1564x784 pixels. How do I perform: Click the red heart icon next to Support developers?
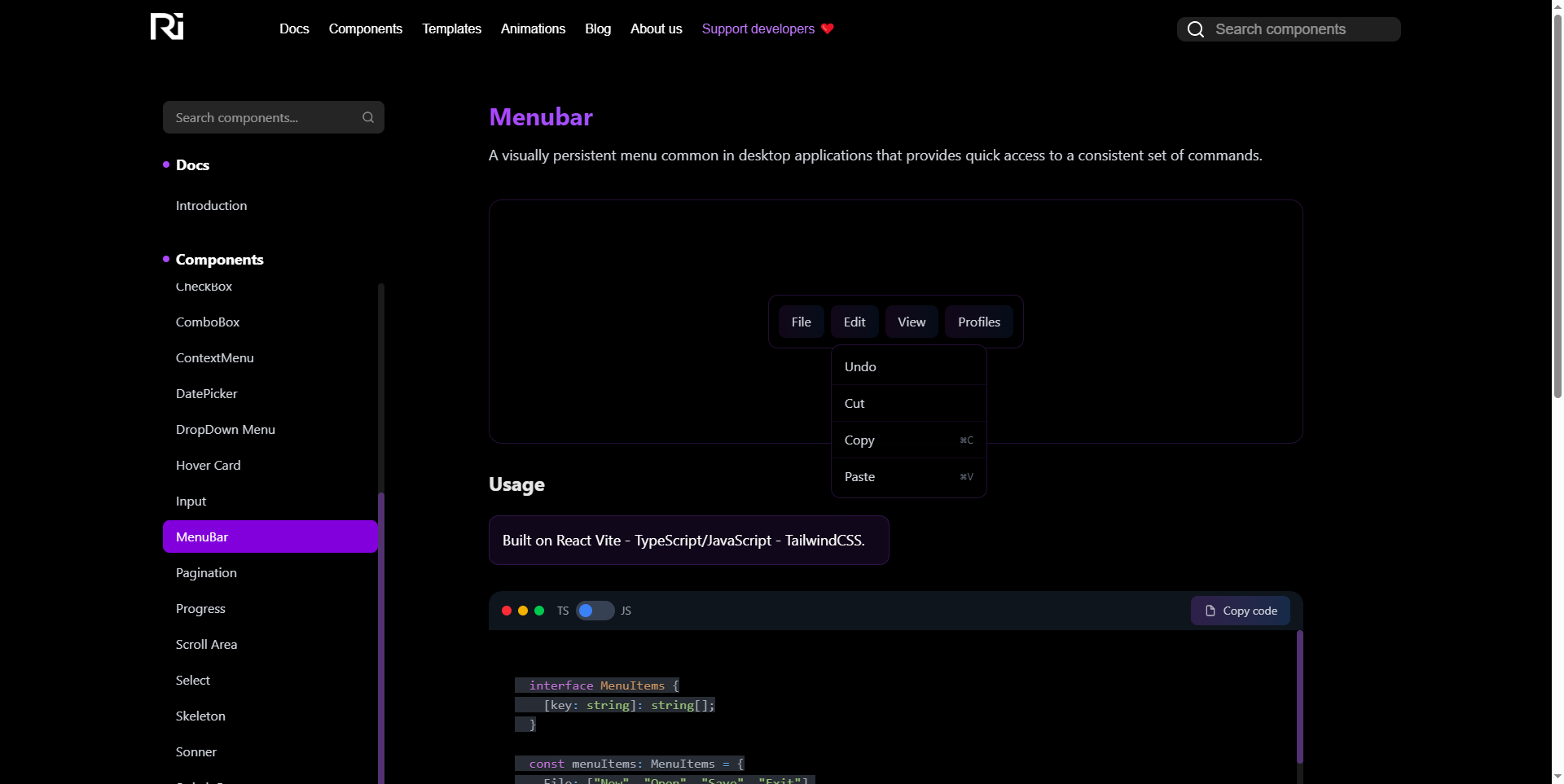828,28
